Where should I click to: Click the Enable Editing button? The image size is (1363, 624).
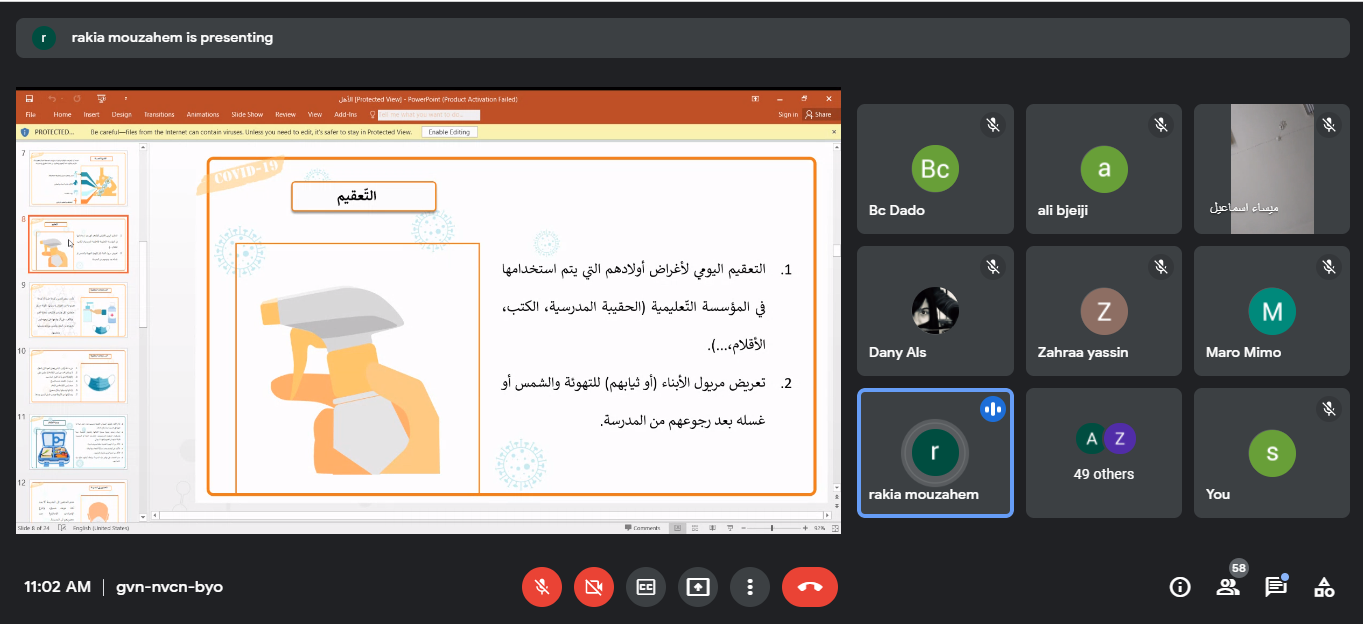(x=449, y=132)
